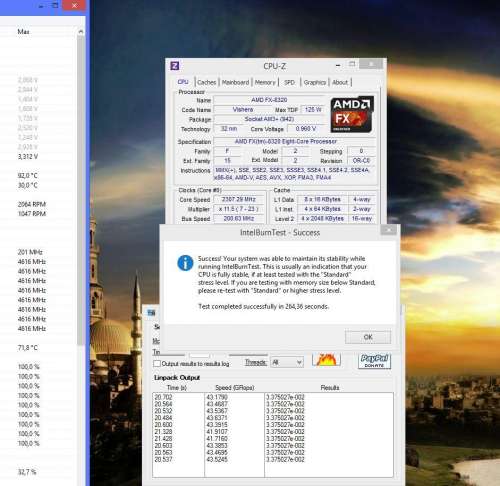Image resolution: width=500 pixels, height=486 pixels.
Task: Click the OR-C0 Revision value
Action: pyautogui.click(x=361, y=160)
